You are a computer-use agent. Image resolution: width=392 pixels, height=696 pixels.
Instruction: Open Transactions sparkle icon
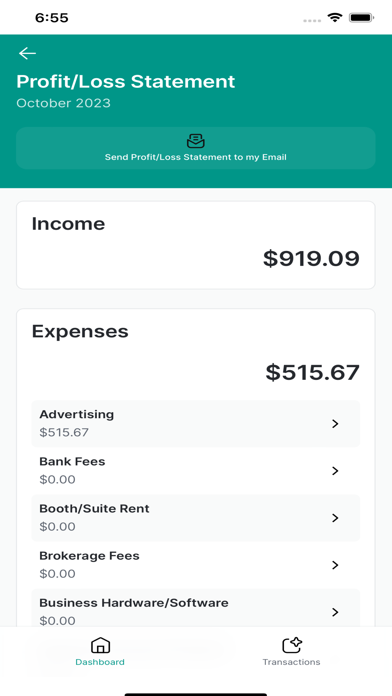pos(292,645)
